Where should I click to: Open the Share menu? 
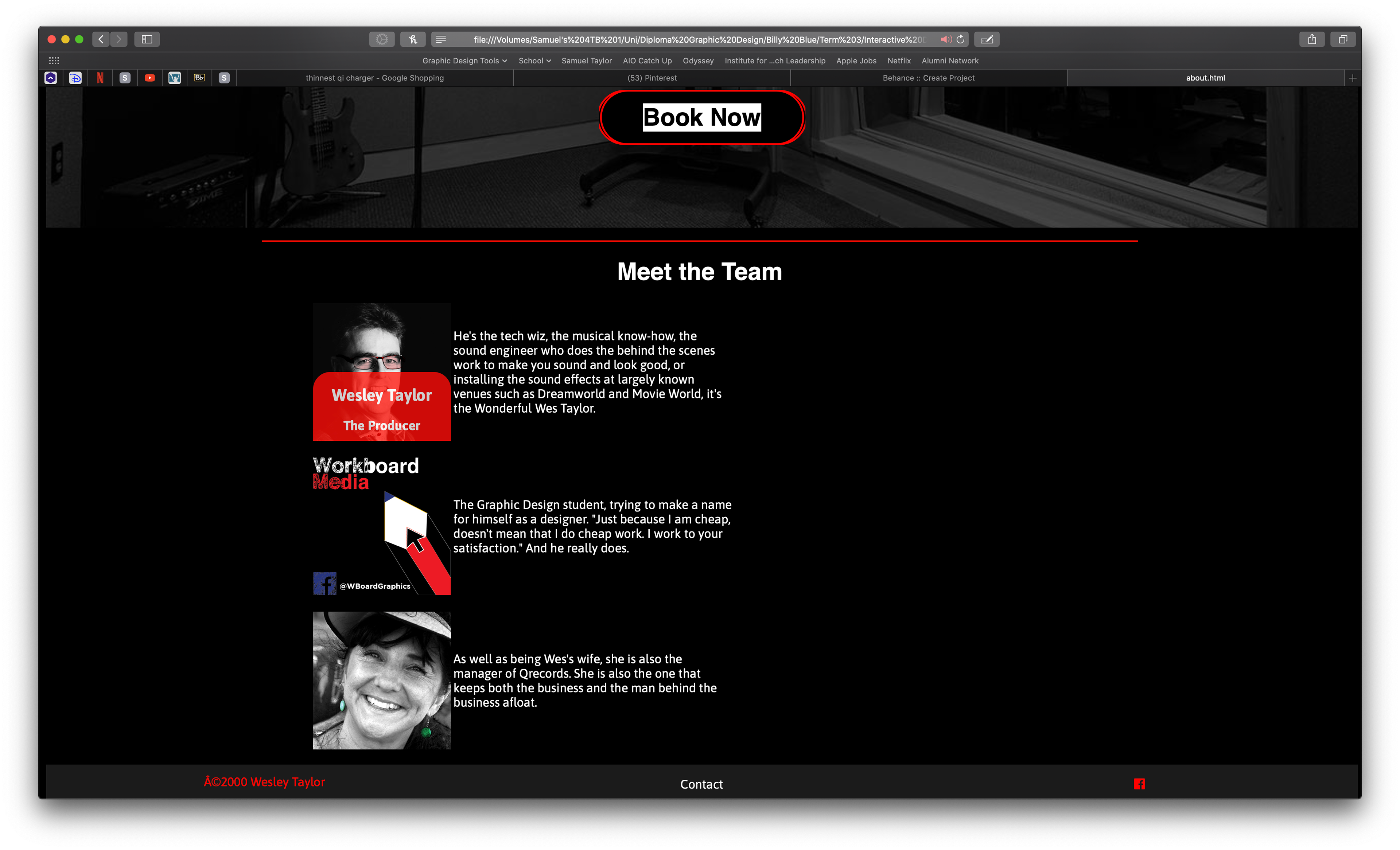1312,39
